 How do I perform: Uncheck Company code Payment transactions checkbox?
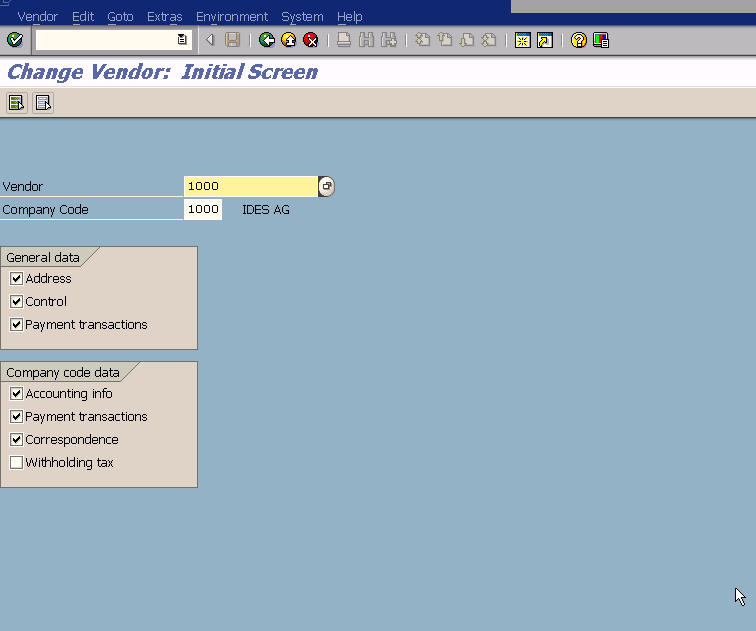click(x=16, y=416)
